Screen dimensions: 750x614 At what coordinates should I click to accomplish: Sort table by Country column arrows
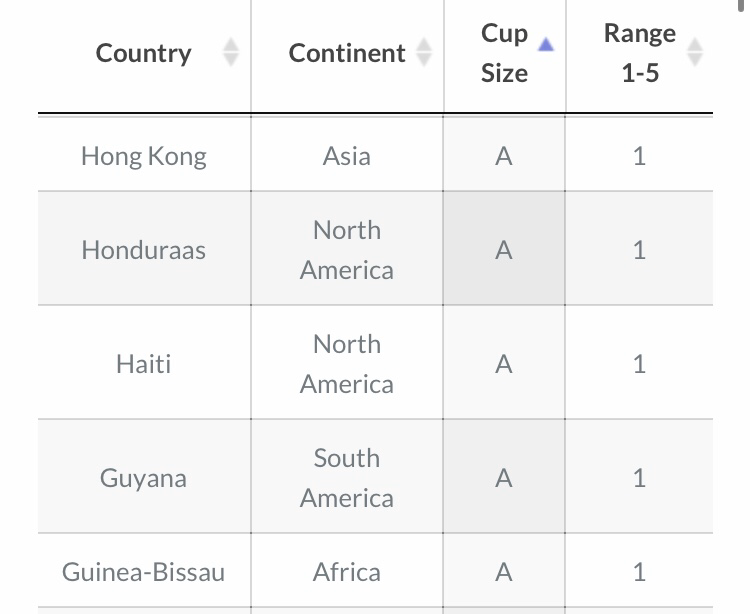[x=231, y=52]
